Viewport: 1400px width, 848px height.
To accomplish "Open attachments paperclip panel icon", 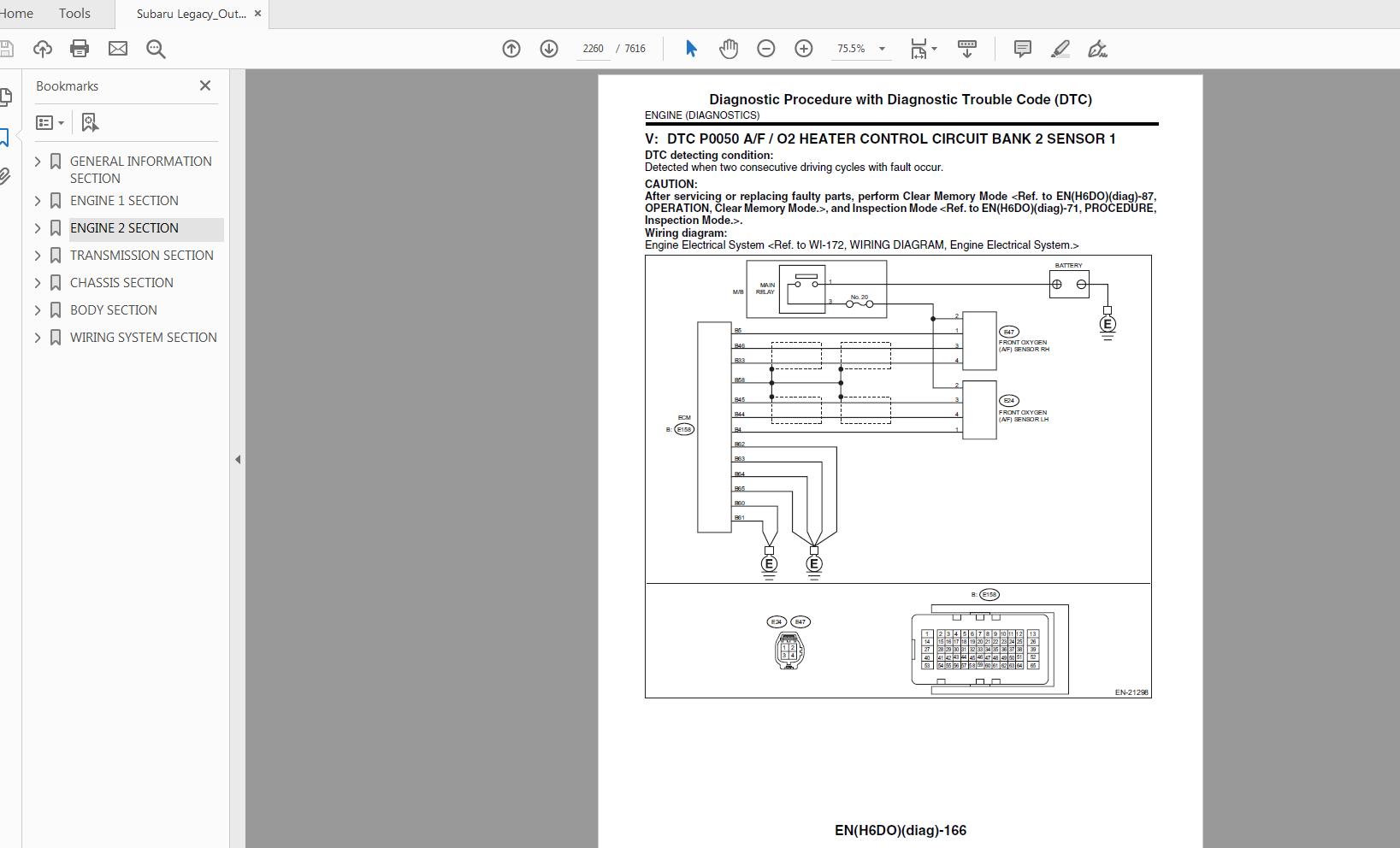I will pos(4,177).
